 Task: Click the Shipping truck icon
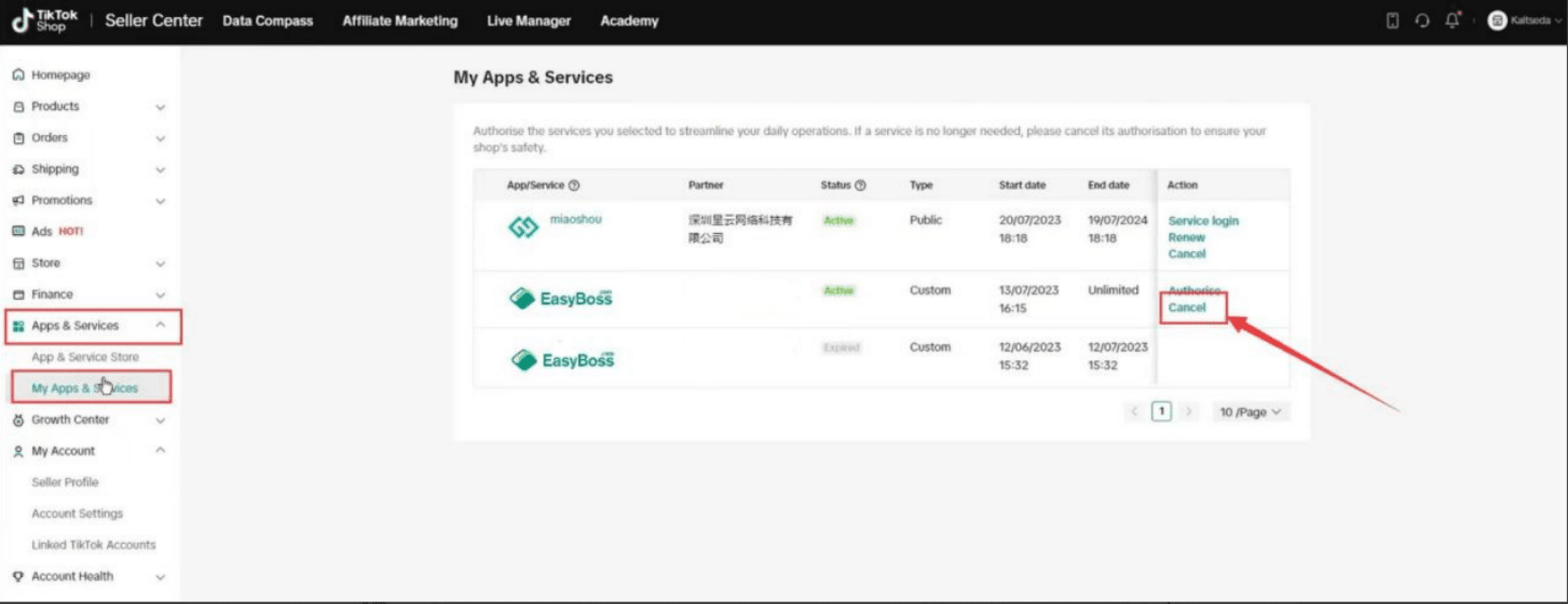point(18,169)
